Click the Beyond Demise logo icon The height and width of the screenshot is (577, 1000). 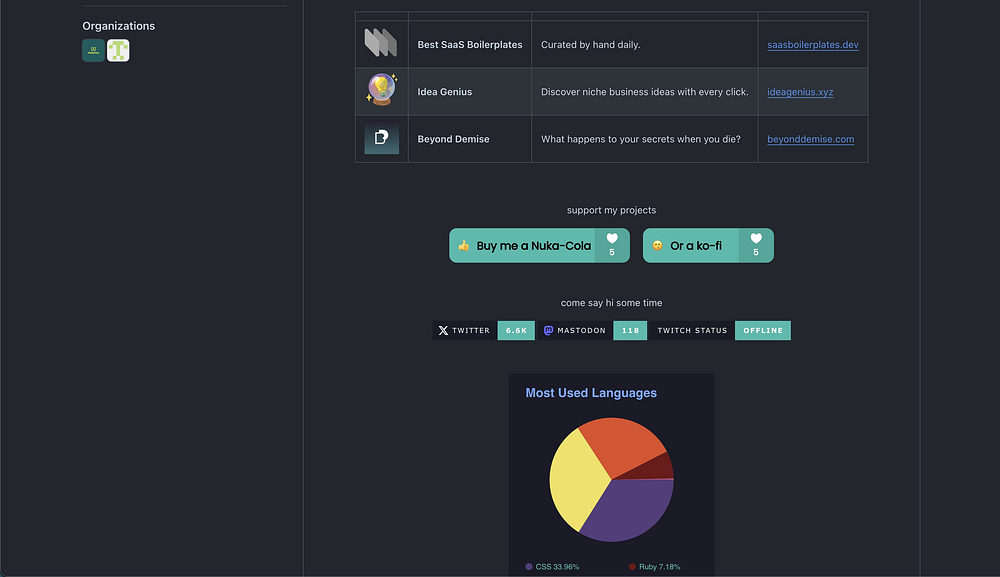point(381,138)
